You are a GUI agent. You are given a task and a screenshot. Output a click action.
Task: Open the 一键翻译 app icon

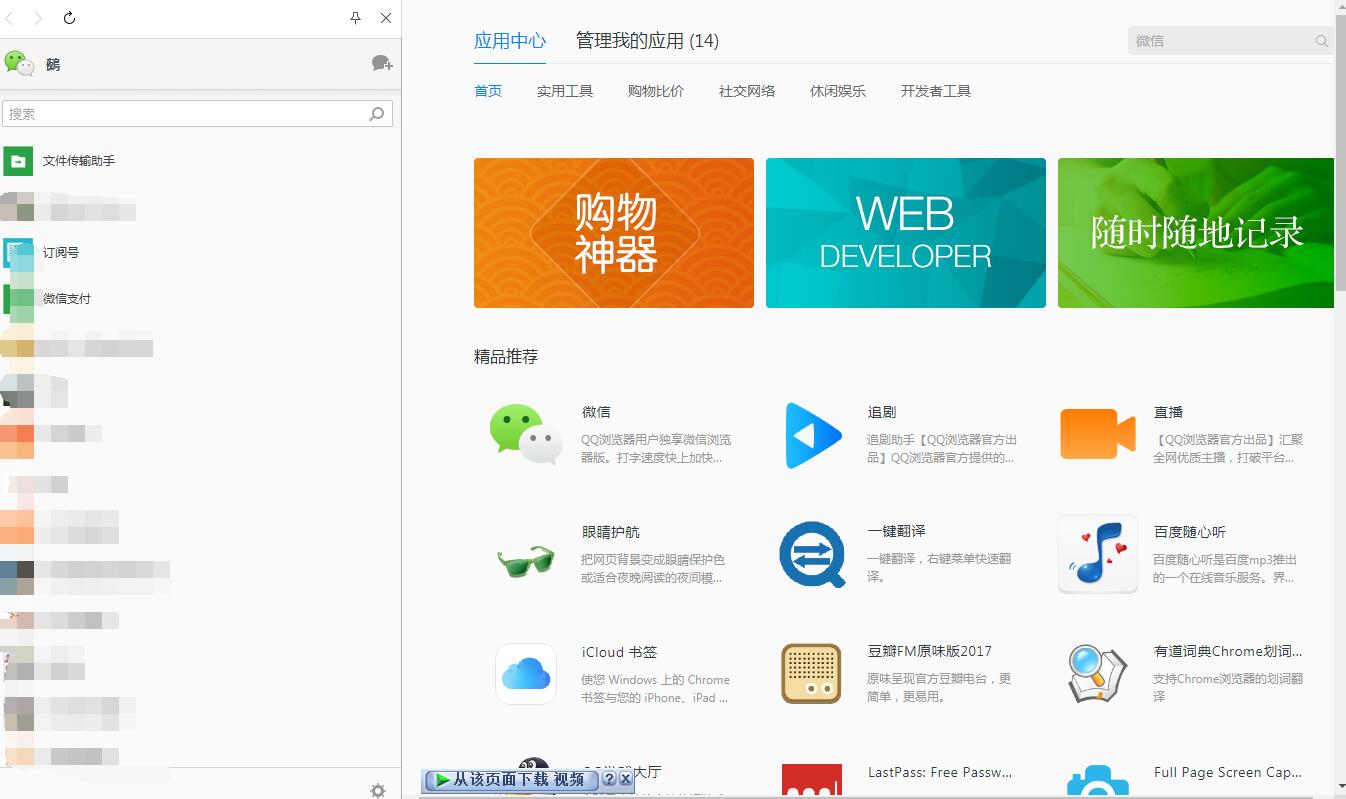pyautogui.click(x=811, y=554)
